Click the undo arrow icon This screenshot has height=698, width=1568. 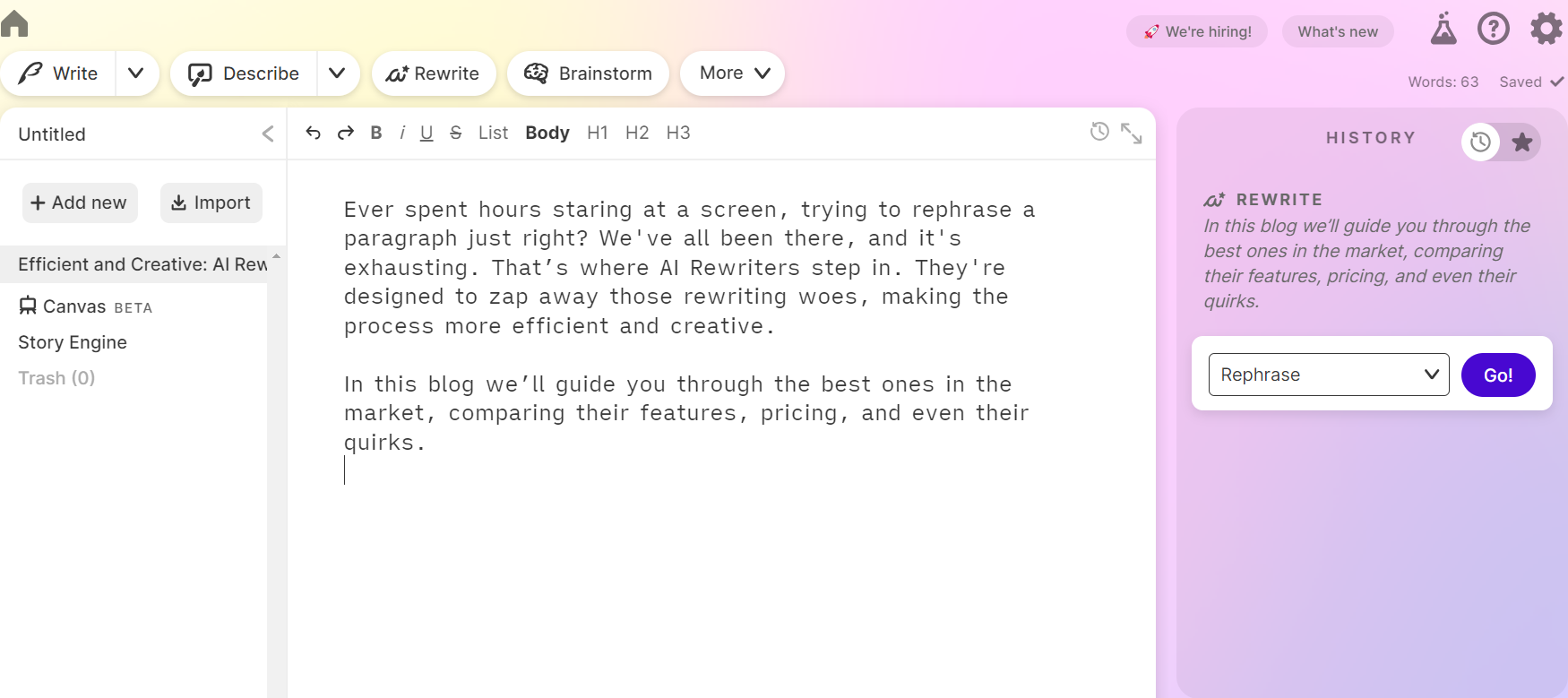(313, 133)
